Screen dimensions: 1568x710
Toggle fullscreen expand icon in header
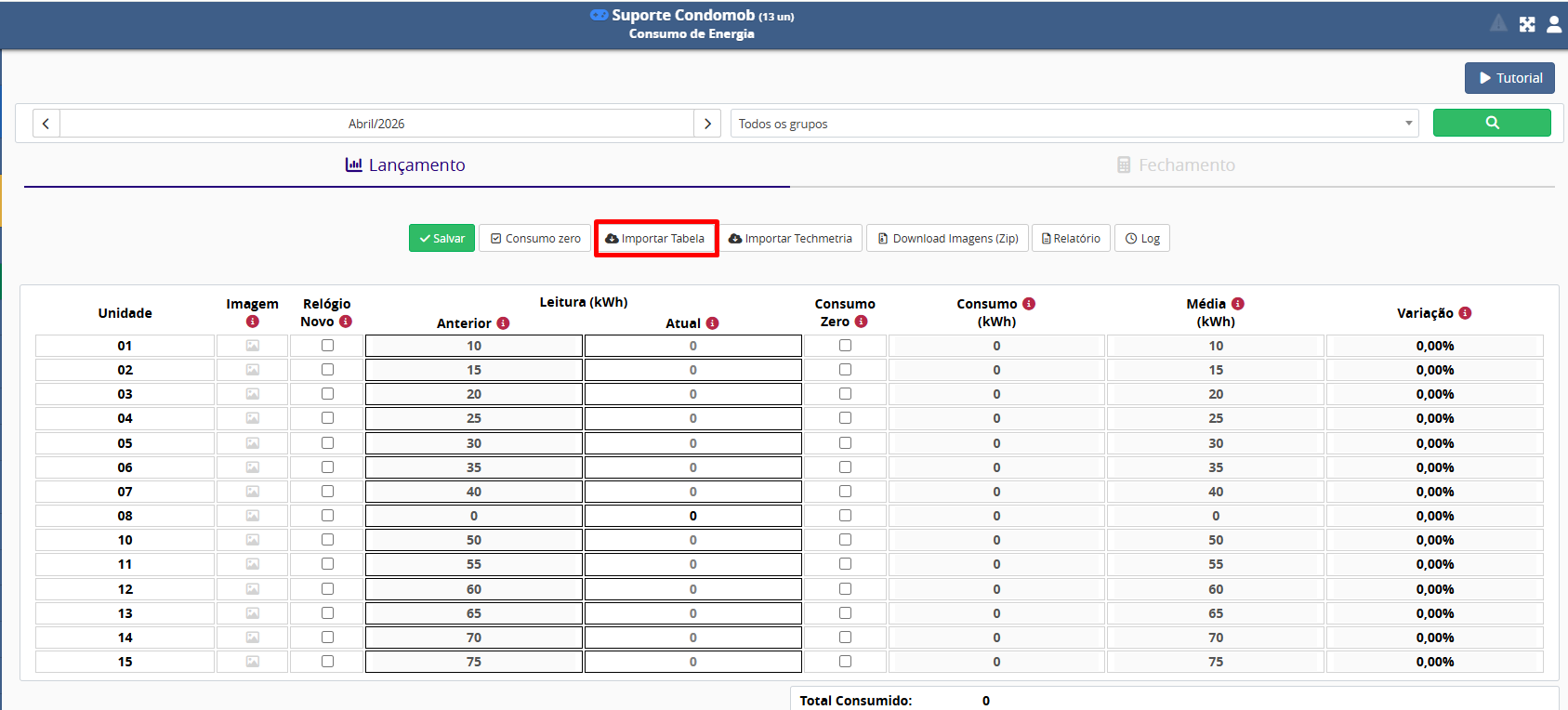click(x=1527, y=24)
